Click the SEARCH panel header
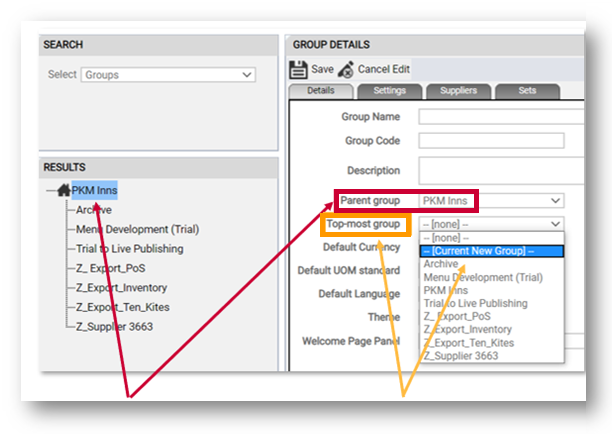 tap(158, 45)
